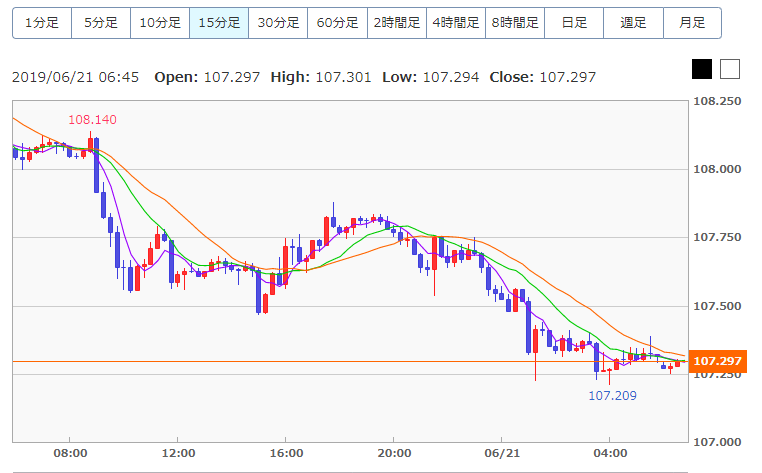Switch to the 月足 monthly chart
The height and width of the screenshot is (473, 762).
(x=691, y=23)
